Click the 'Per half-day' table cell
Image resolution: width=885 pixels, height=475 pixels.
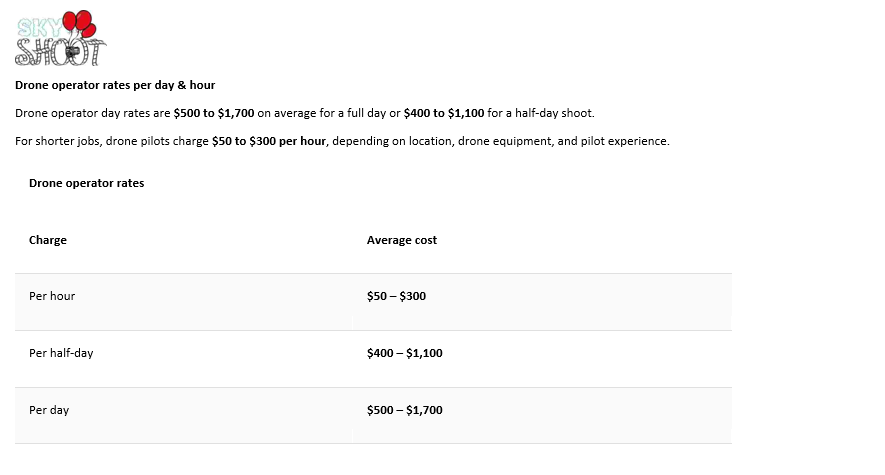61,353
